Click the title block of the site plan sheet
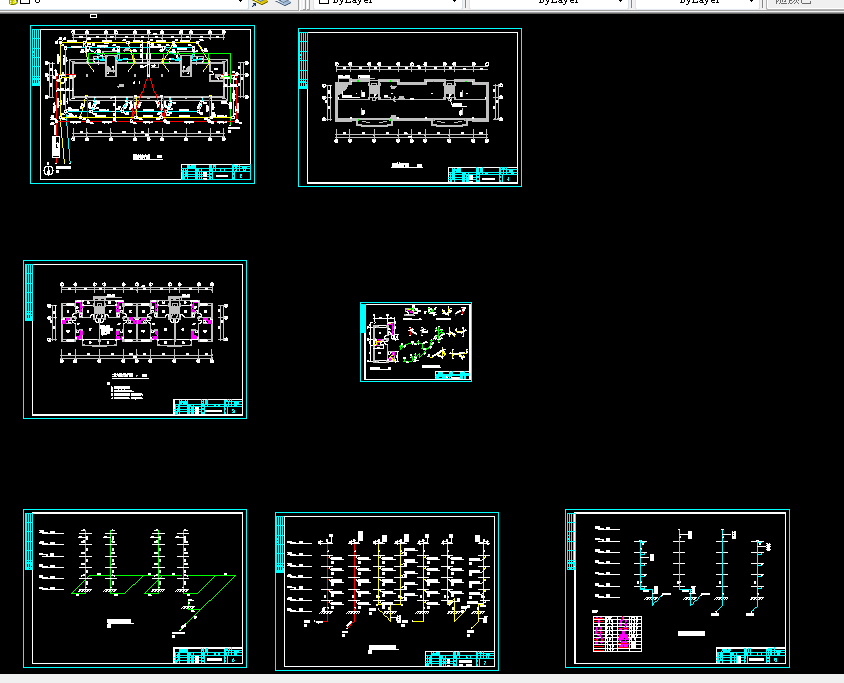This screenshot has width=844, height=683. pos(216,172)
